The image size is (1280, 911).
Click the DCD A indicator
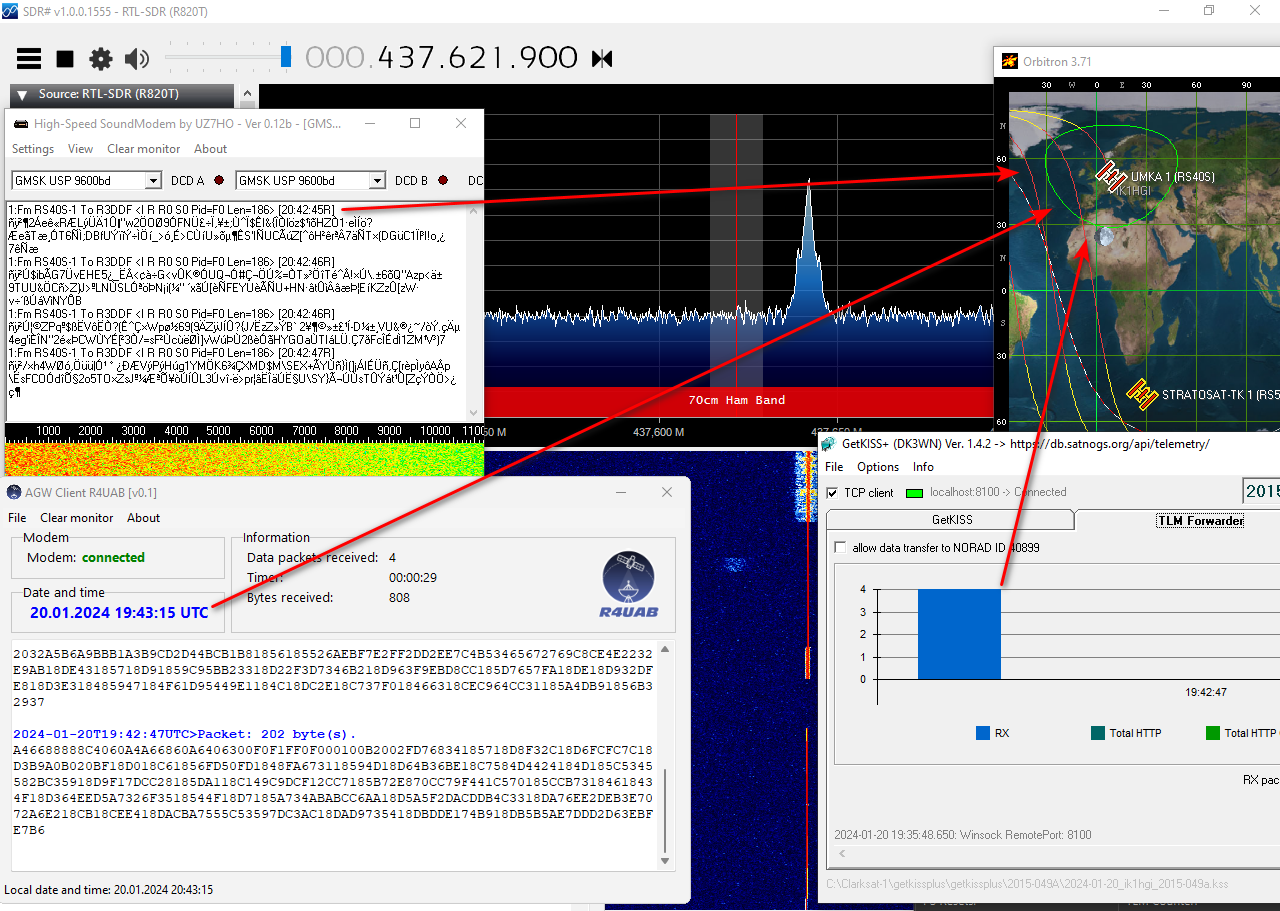(x=218, y=181)
